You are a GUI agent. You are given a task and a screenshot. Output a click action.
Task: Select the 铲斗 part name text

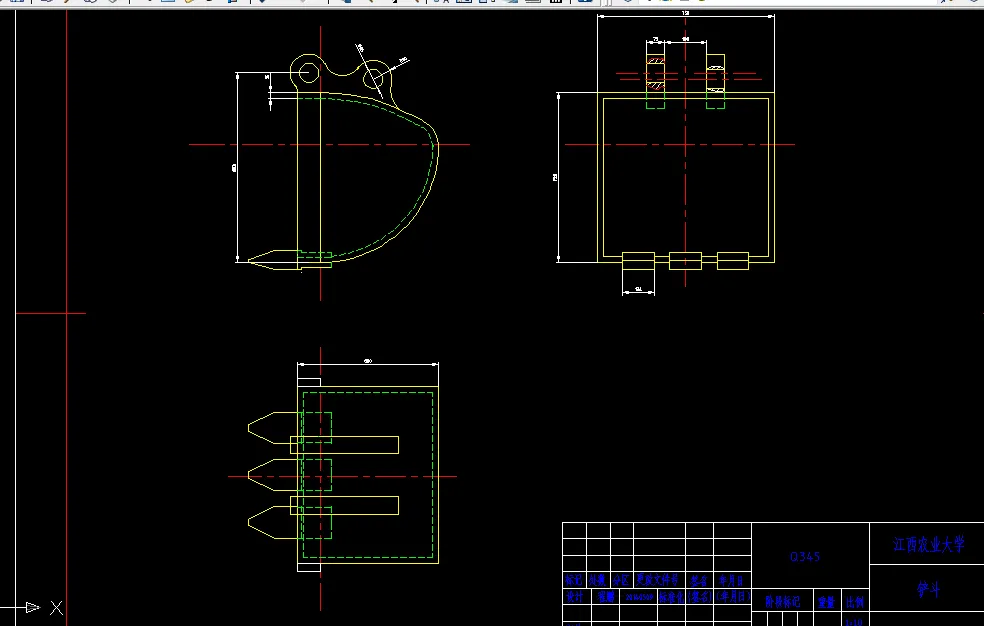(x=928, y=590)
